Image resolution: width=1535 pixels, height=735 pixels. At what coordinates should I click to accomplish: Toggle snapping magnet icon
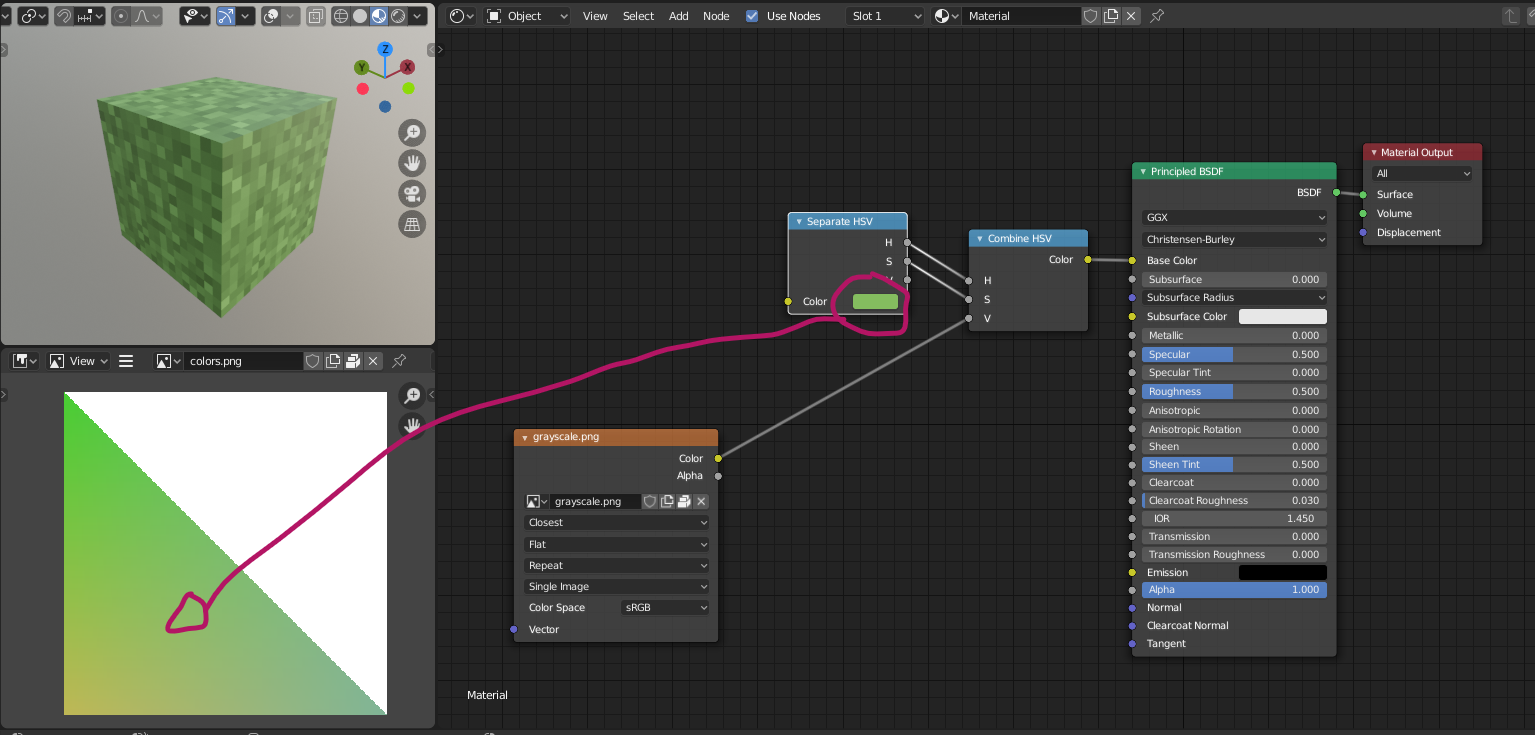pyautogui.click(x=64, y=16)
